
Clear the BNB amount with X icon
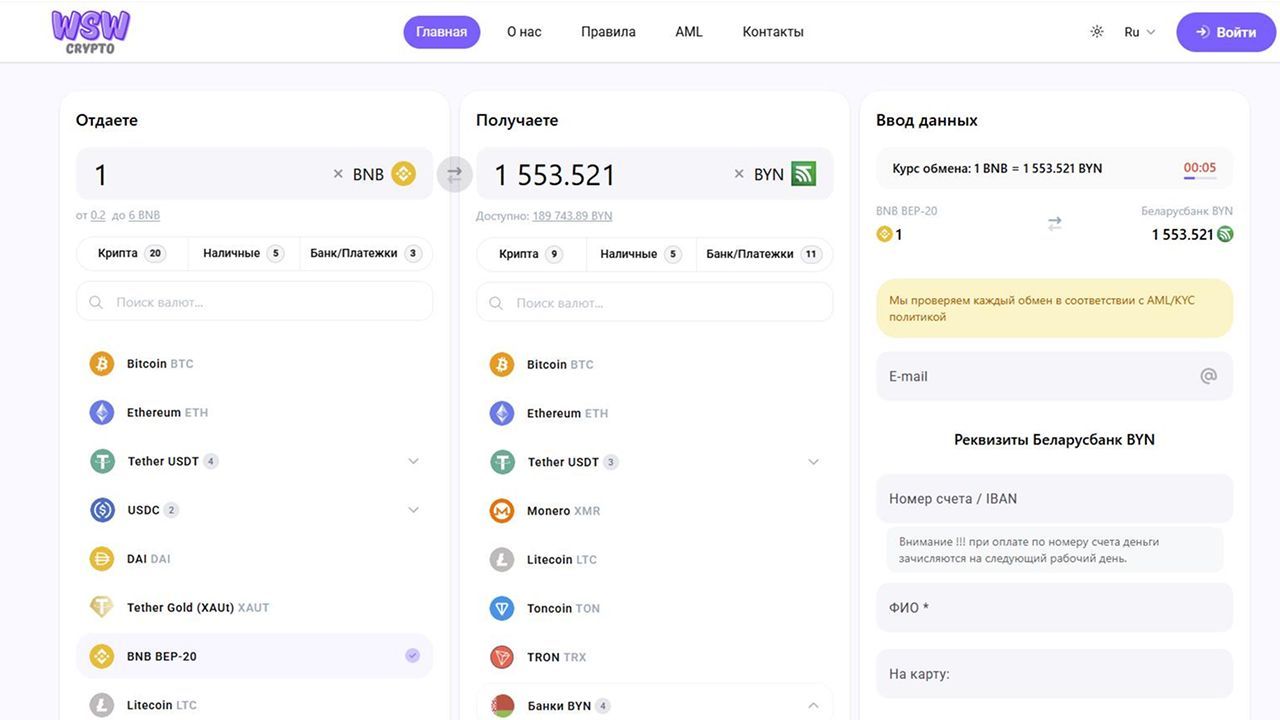pyautogui.click(x=338, y=174)
